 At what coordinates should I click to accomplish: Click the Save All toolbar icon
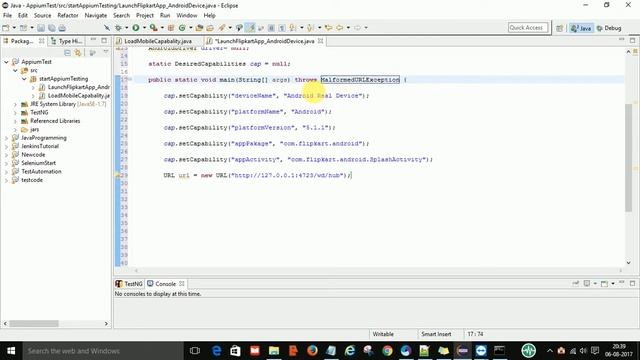pyautogui.click(x=51, y=28)
